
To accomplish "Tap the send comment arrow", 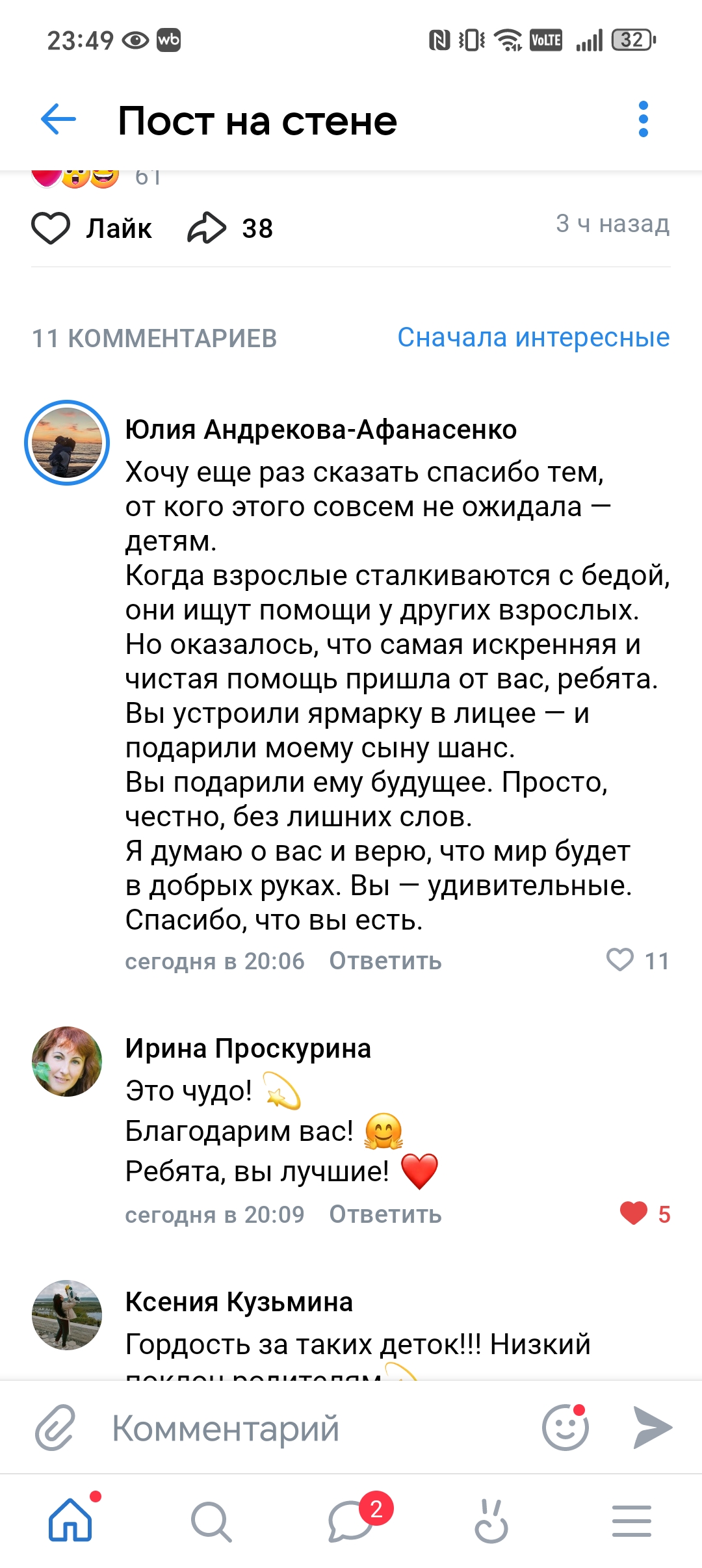I will (652, 1428).
